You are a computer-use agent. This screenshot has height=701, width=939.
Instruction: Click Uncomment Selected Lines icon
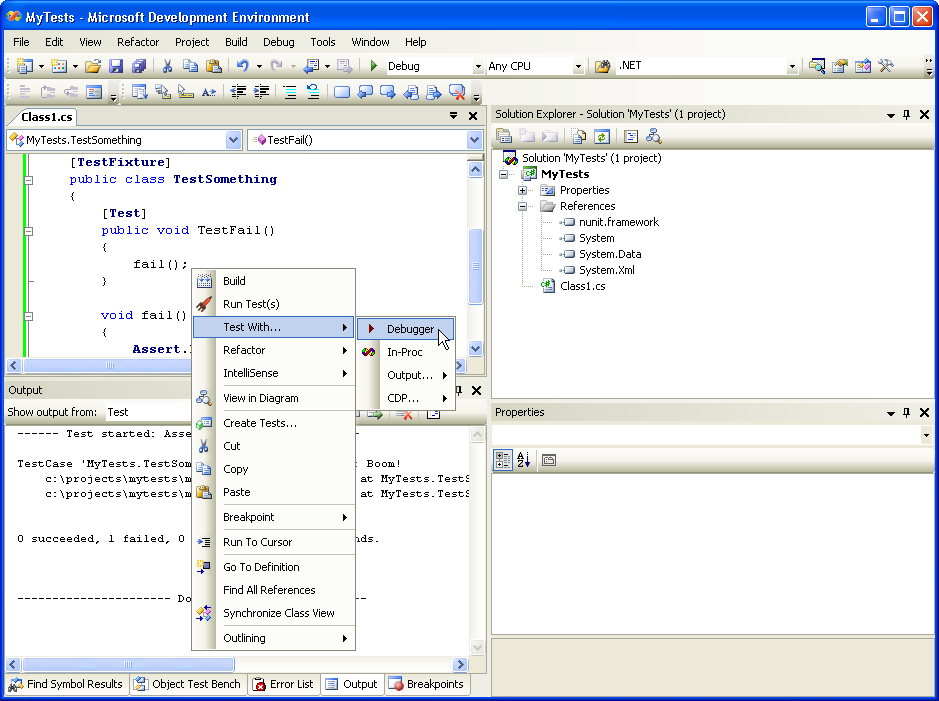(x=313, y=92)
